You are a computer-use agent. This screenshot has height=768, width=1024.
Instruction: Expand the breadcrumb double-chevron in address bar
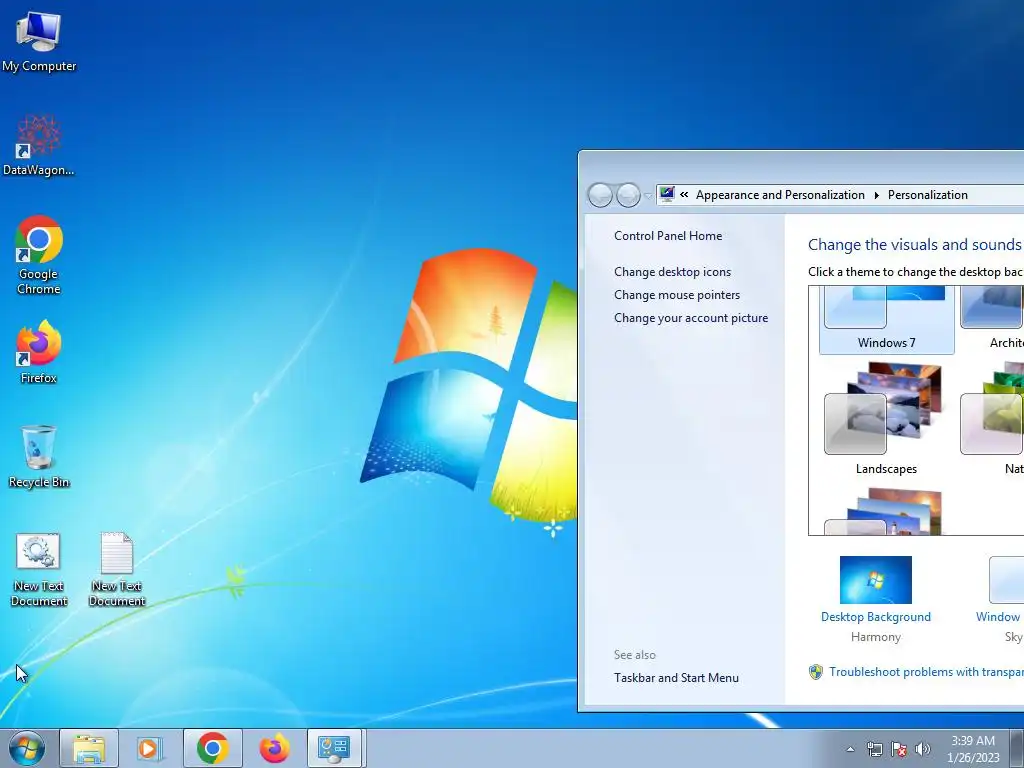click(684, 194)
